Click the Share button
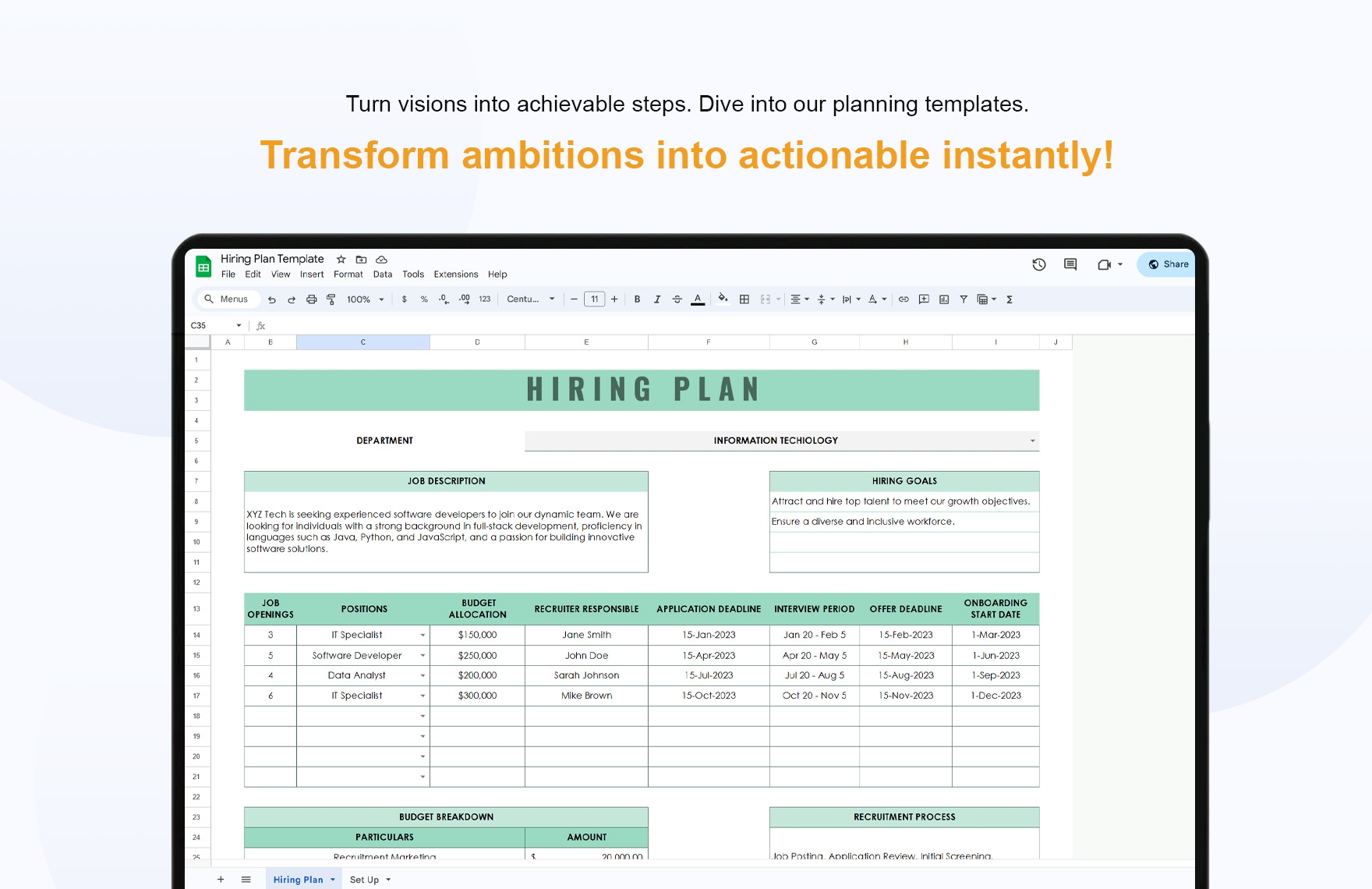Viewport: 1372px width, 889px height. [x=1168, y=264]
